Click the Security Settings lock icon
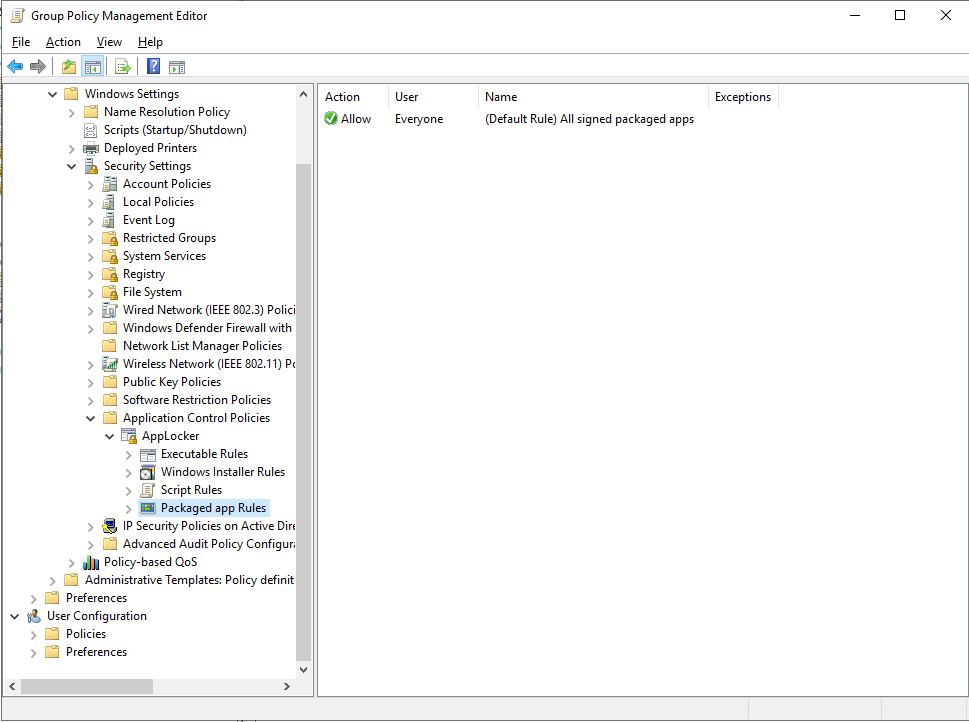 tap(91, 166)
